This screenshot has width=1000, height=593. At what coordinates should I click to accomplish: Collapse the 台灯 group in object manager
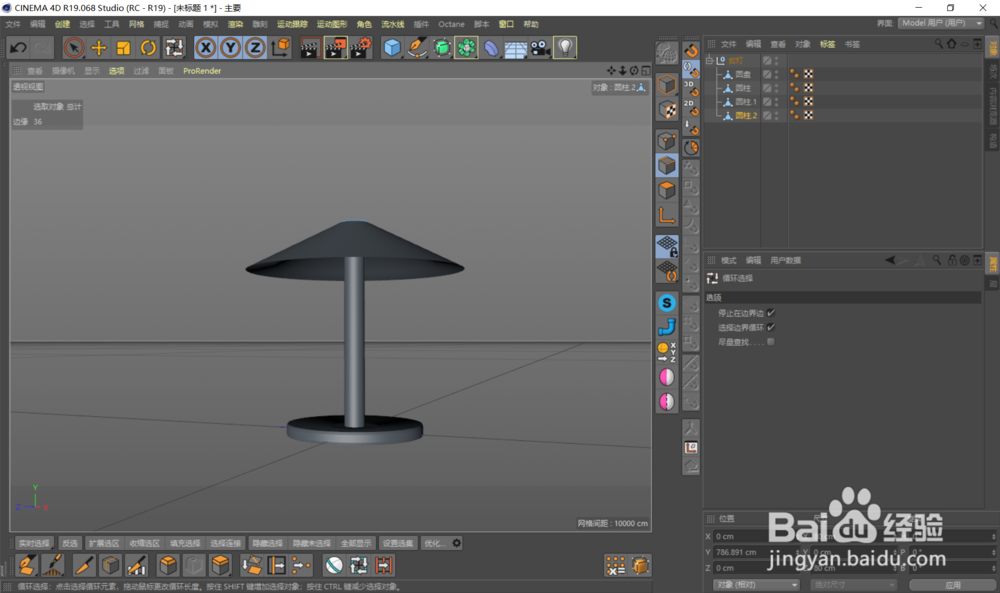[710, 61]
